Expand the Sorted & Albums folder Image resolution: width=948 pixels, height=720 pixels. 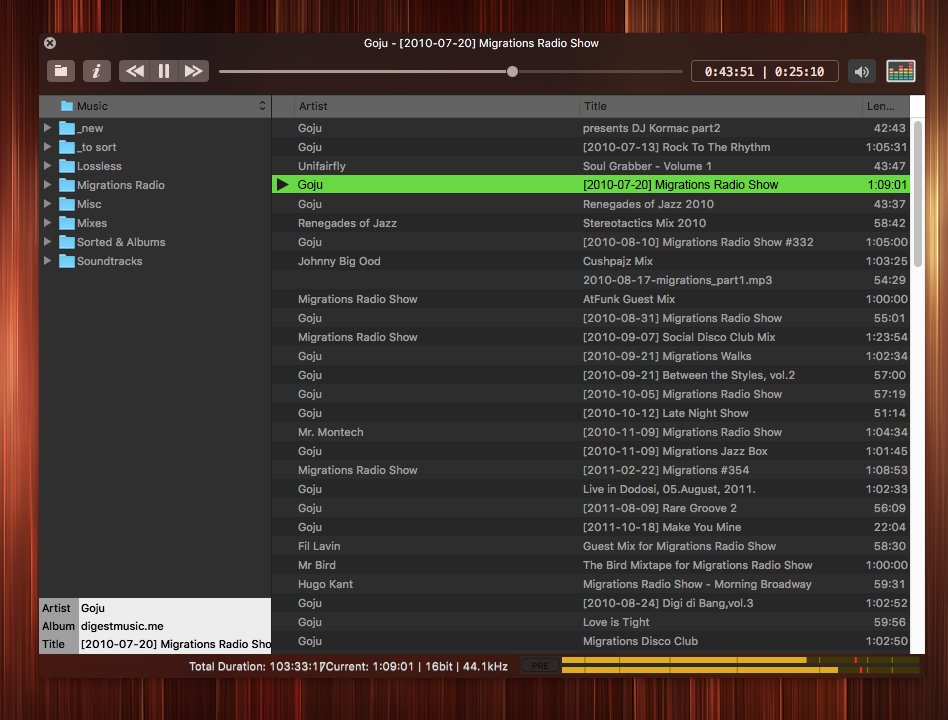tap(47, 242)
